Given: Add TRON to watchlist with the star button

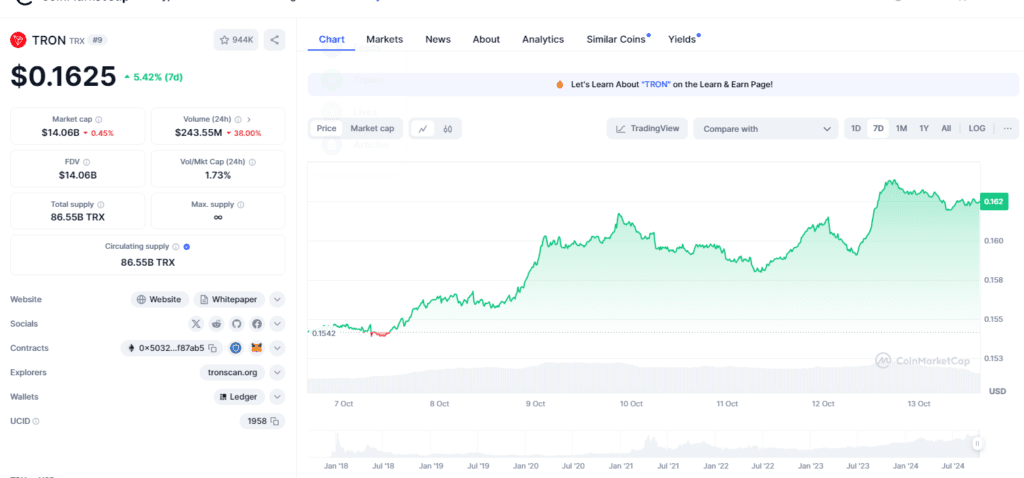Looking at the screenshot, I should [236, 40].
